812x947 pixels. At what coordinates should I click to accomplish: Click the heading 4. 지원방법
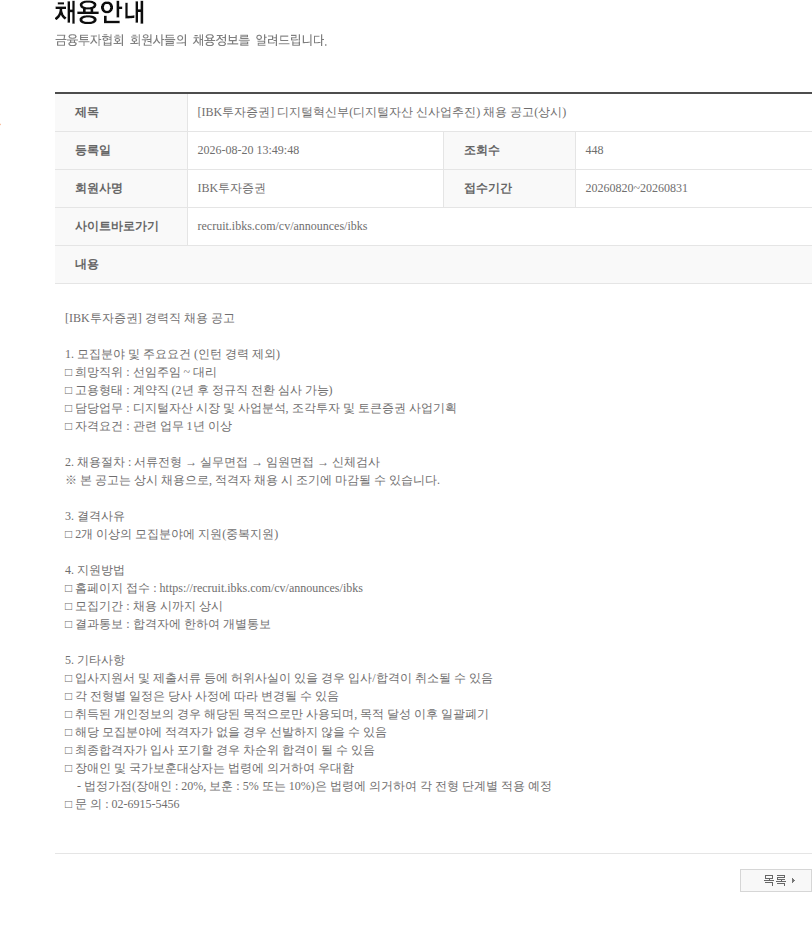pyautogui.click(x=94, y=570)
